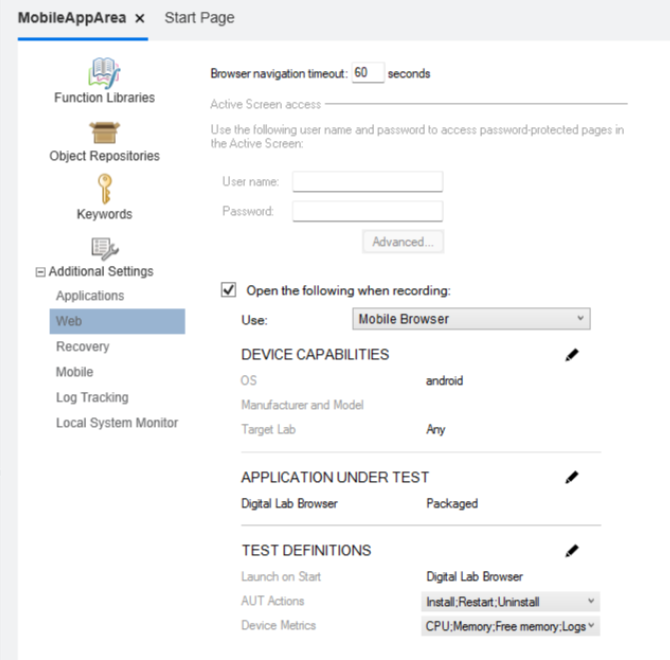This screenshot has height=660, width=670.
Task: Edit Application Under Test pencil icon
Action: click(572, 478)
